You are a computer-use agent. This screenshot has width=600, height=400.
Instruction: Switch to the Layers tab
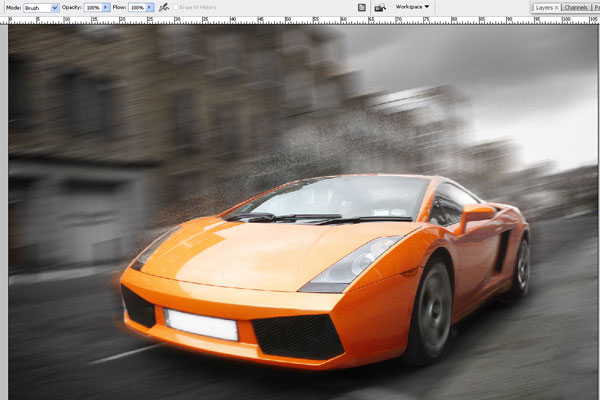[544, 8]
